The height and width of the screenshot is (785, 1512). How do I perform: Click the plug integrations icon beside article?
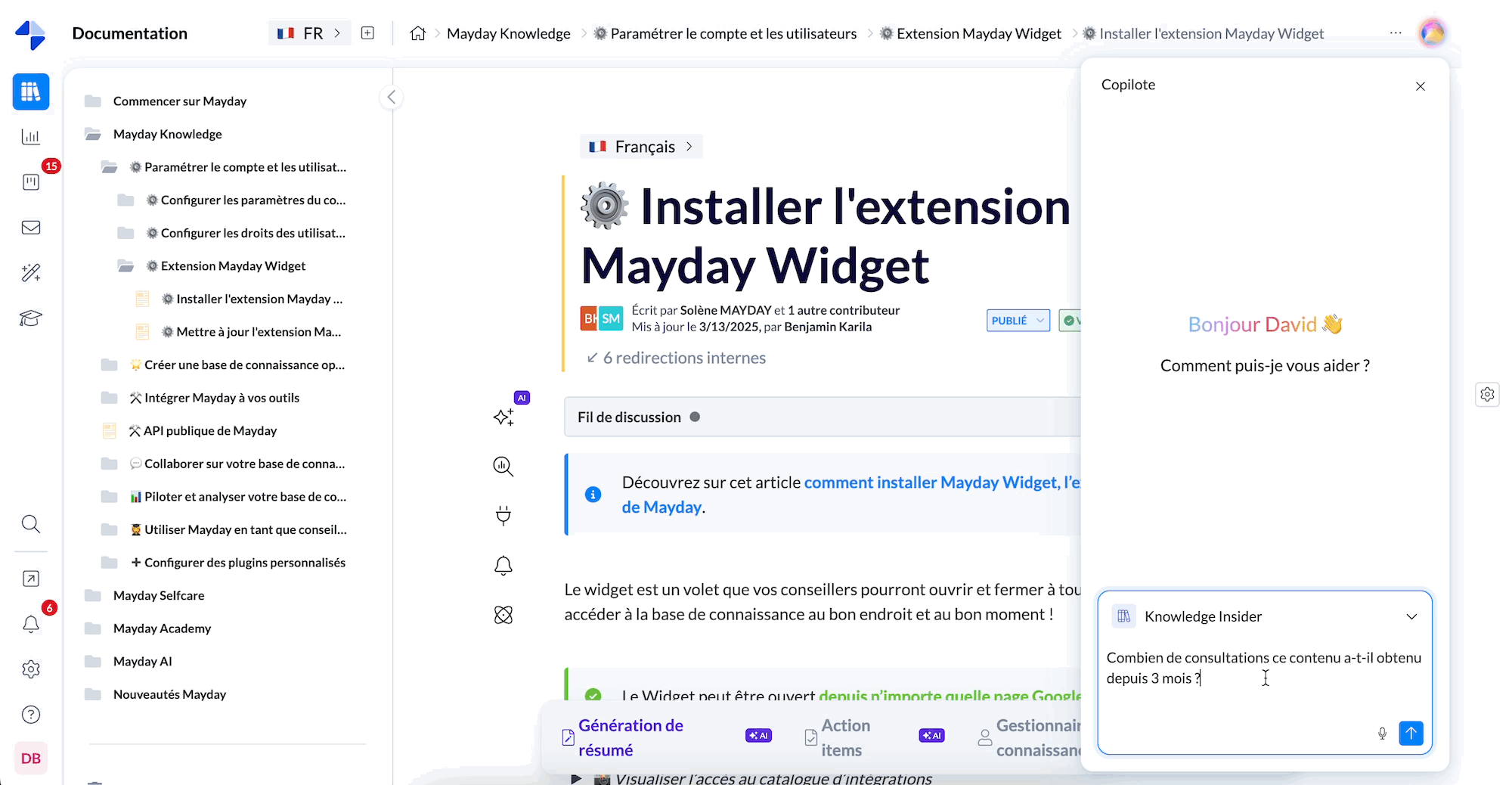pos(503,516)
